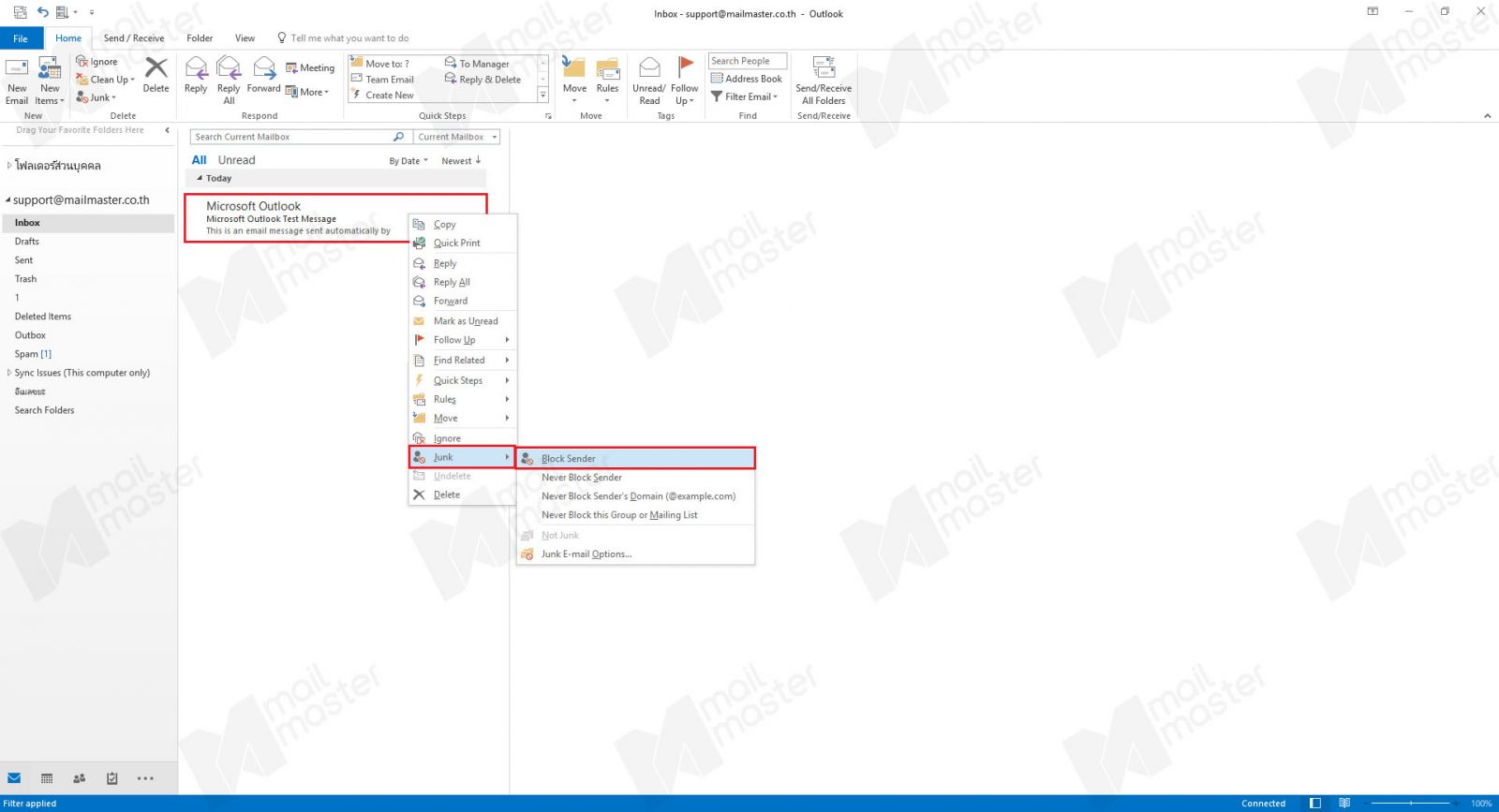This screenshot has width=1499, height=812.
Task: Open the Rules ribbon menu
Action: [x=607, y=81]
